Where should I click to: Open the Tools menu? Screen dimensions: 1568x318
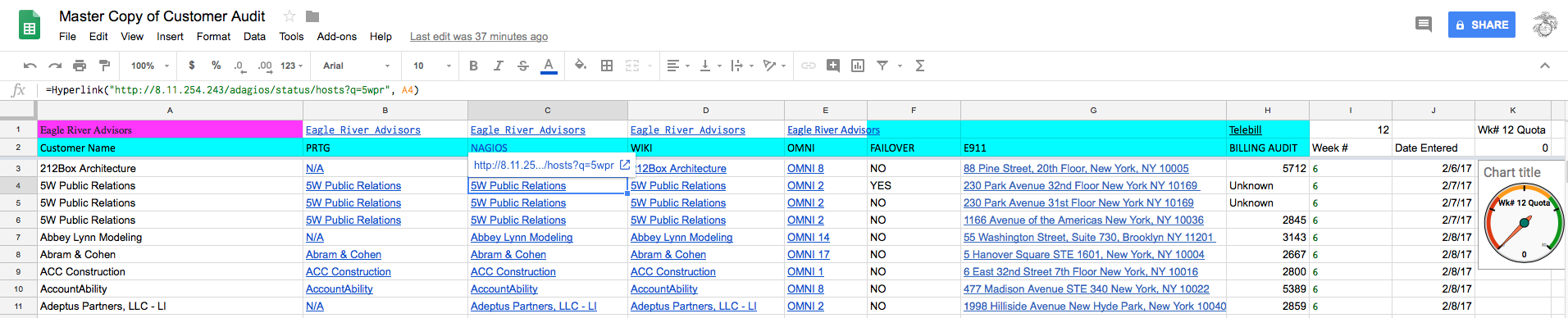(291, 36)
